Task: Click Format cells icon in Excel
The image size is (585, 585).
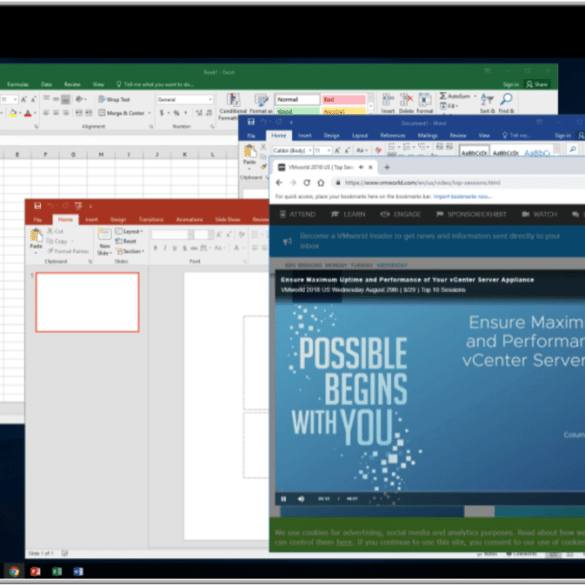Action: (x=424, y=99)
